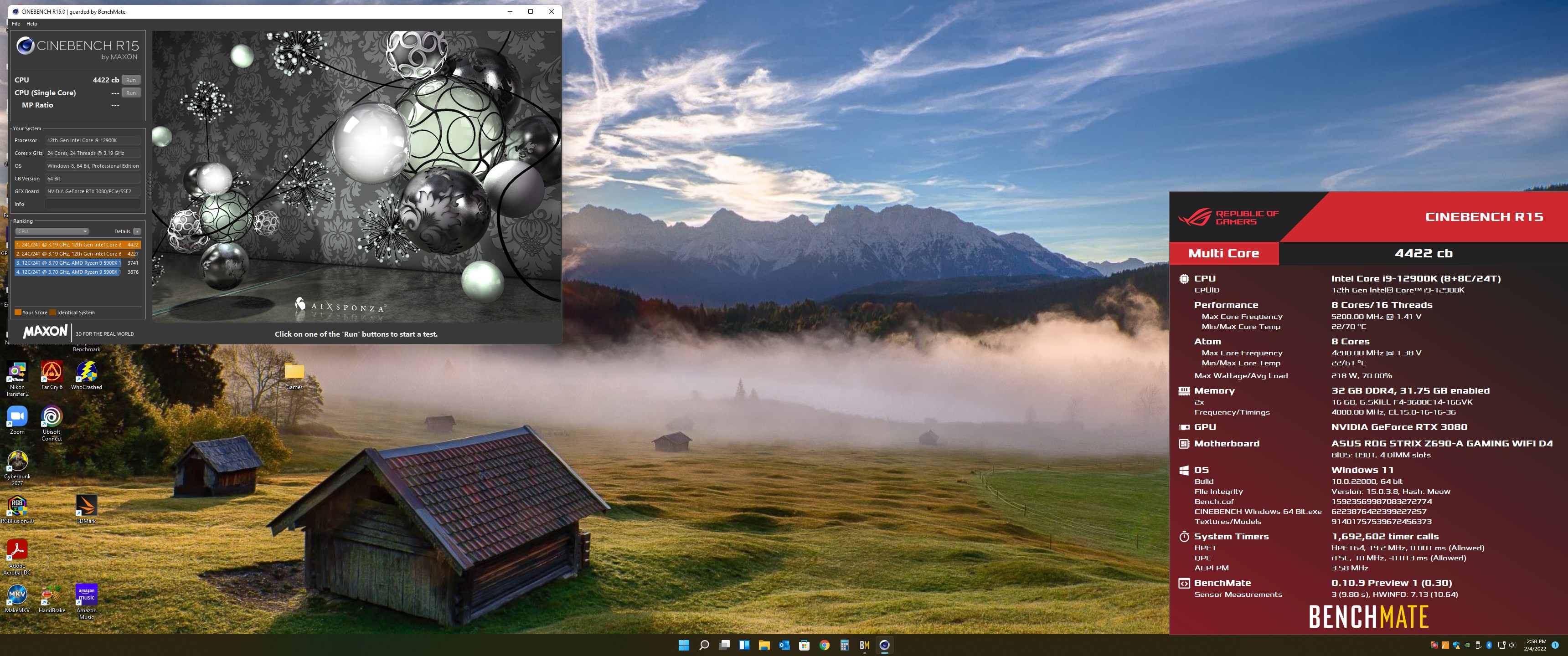
Task: Open taskbar Search
Action: point(704,645)
